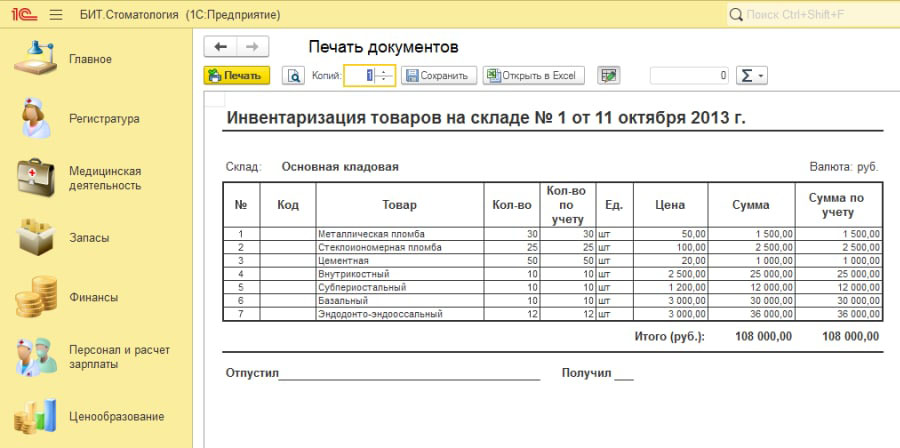Click the Главное desk lamp icon

point(35,58)
